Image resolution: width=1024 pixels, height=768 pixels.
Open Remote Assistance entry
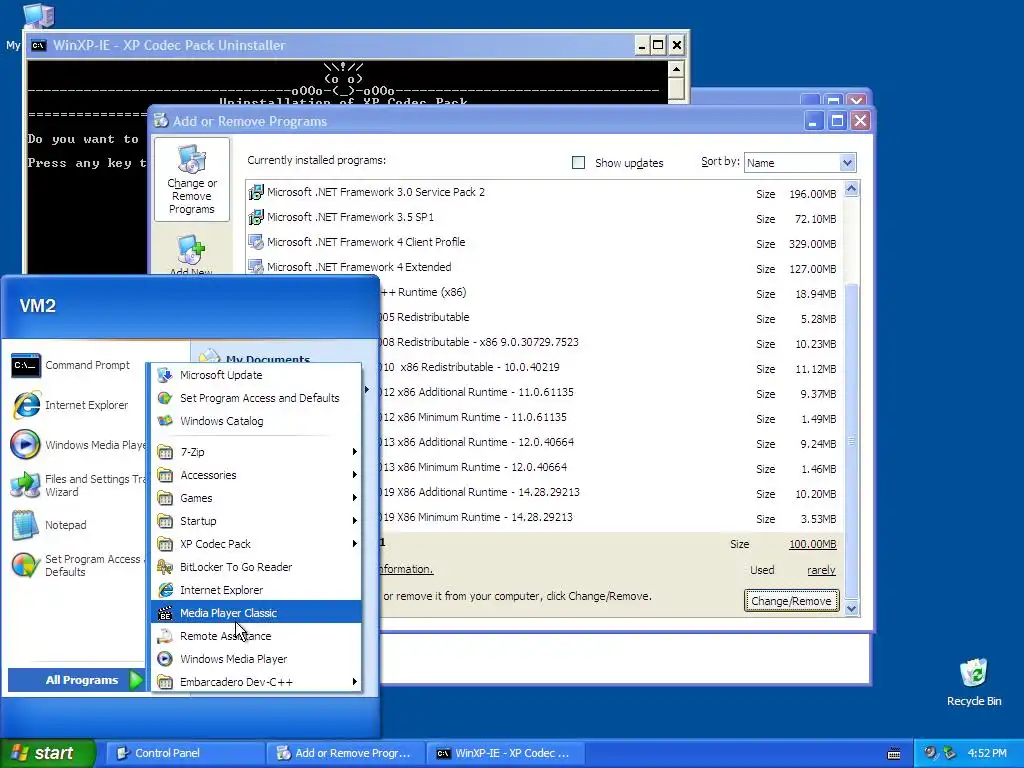pos(256,636)
